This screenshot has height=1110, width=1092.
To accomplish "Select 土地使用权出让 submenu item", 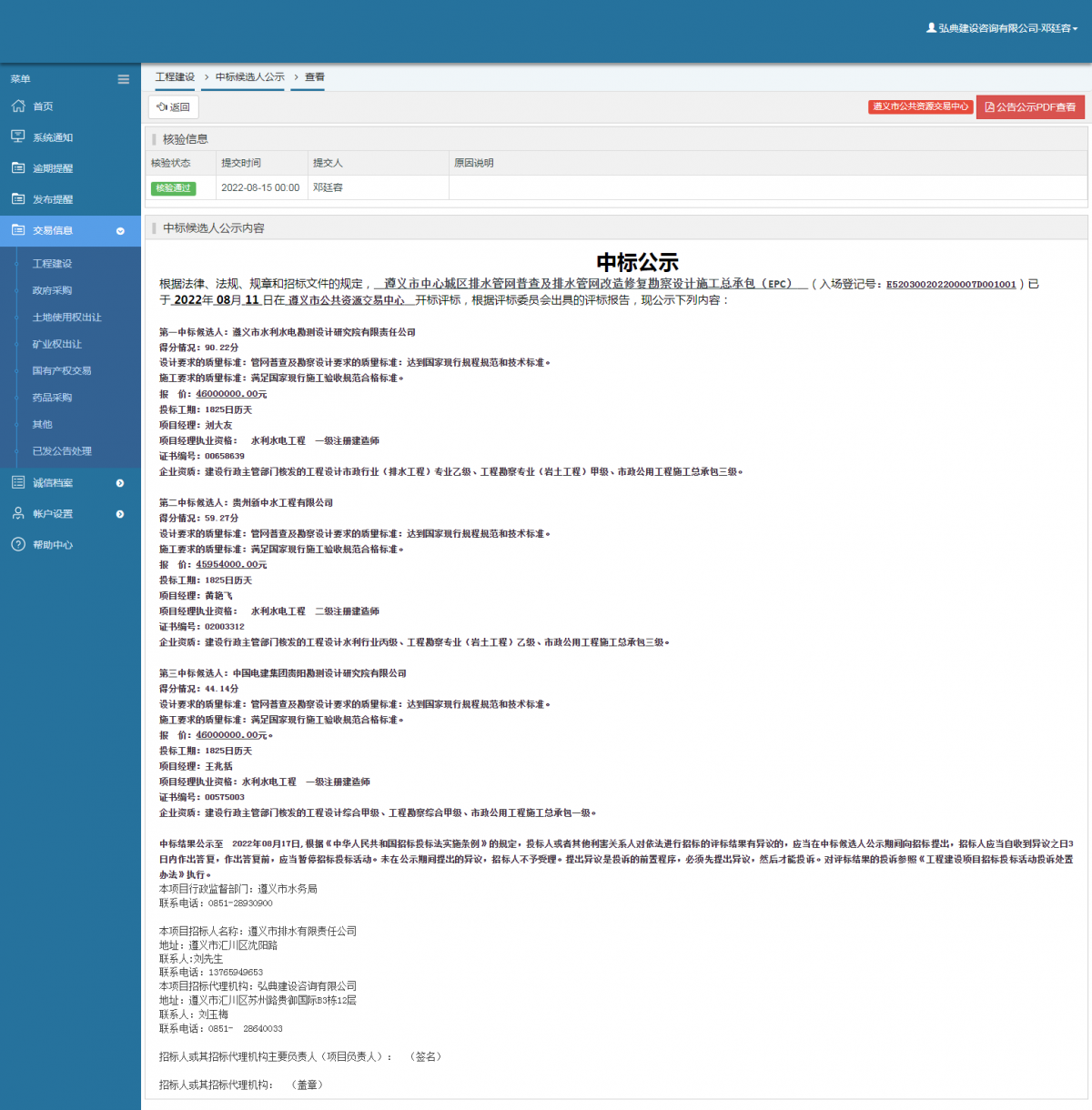I will tap(66, 318).
